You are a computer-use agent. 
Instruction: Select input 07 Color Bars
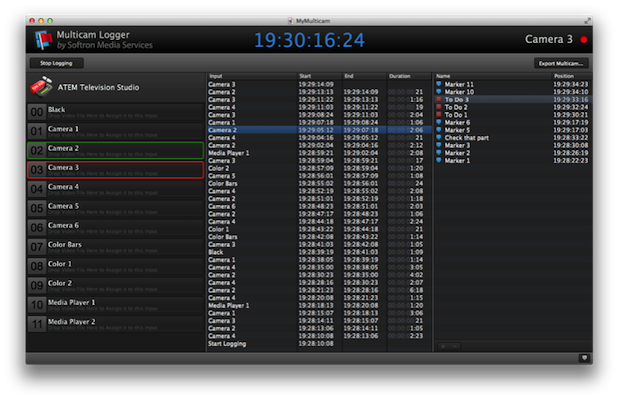pos(115,247)
